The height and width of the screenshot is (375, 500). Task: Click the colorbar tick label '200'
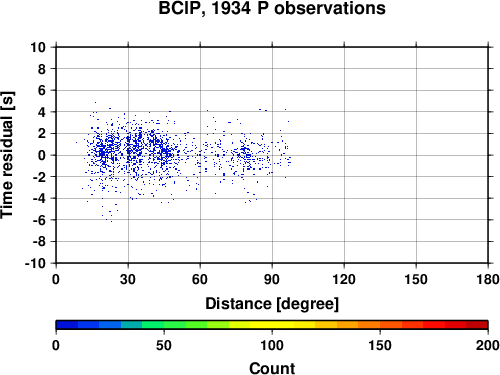488,345
